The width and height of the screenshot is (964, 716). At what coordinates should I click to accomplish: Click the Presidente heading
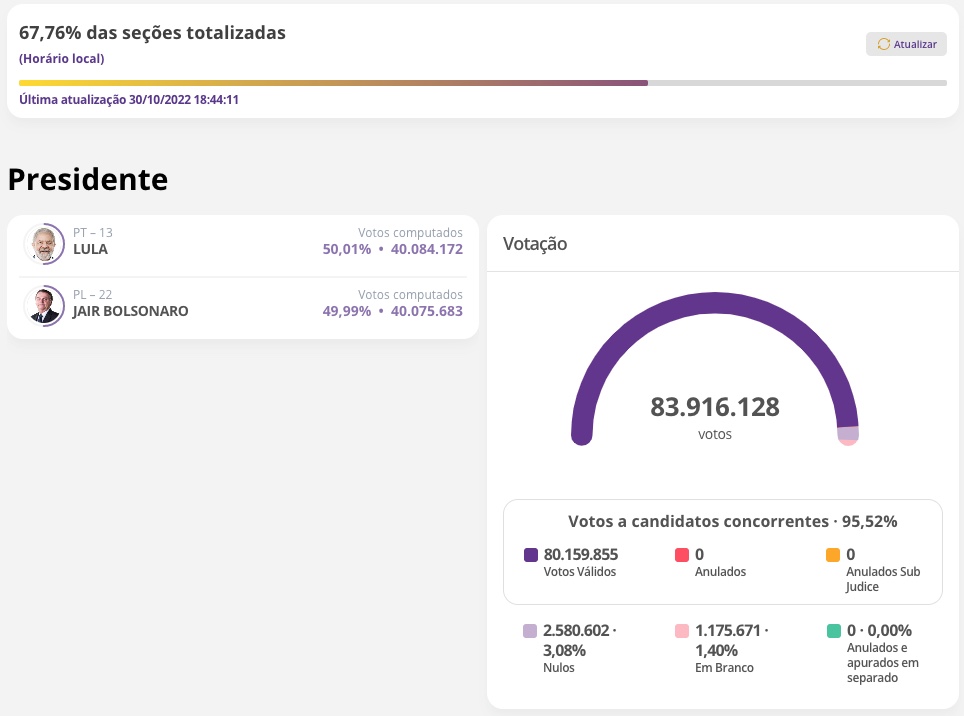[x=87, y=179]
